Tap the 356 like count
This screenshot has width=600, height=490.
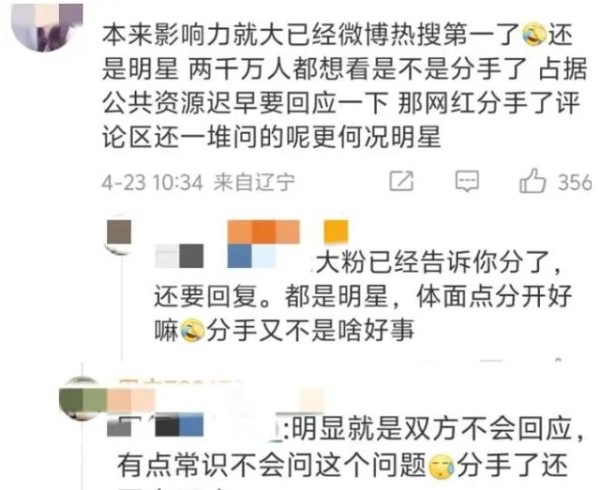pos(575,182)
